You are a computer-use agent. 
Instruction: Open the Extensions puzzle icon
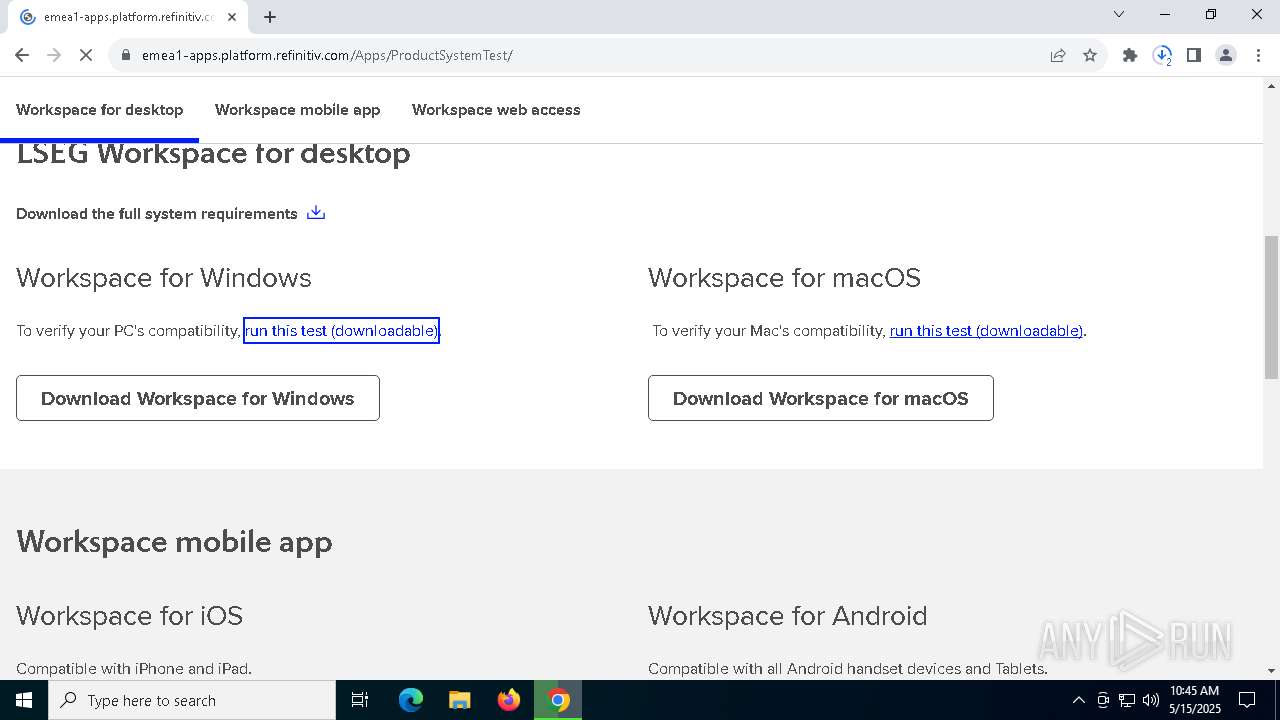[x=1130, y=55]
